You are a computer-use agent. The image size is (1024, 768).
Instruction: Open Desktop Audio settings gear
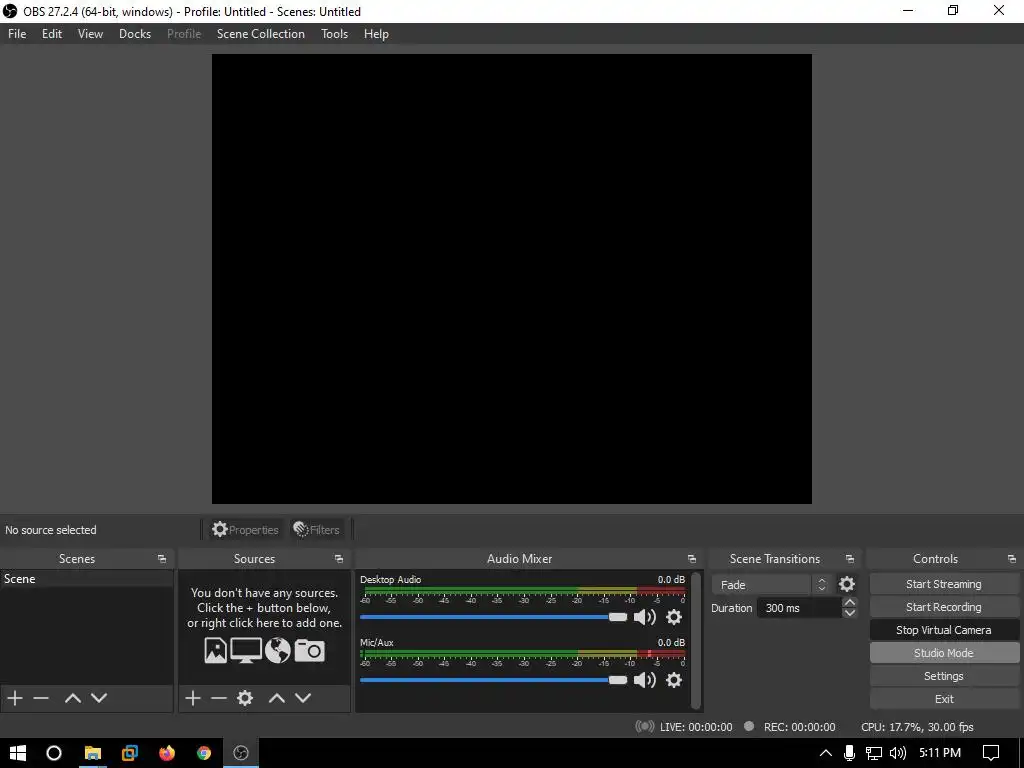[674, 617]
